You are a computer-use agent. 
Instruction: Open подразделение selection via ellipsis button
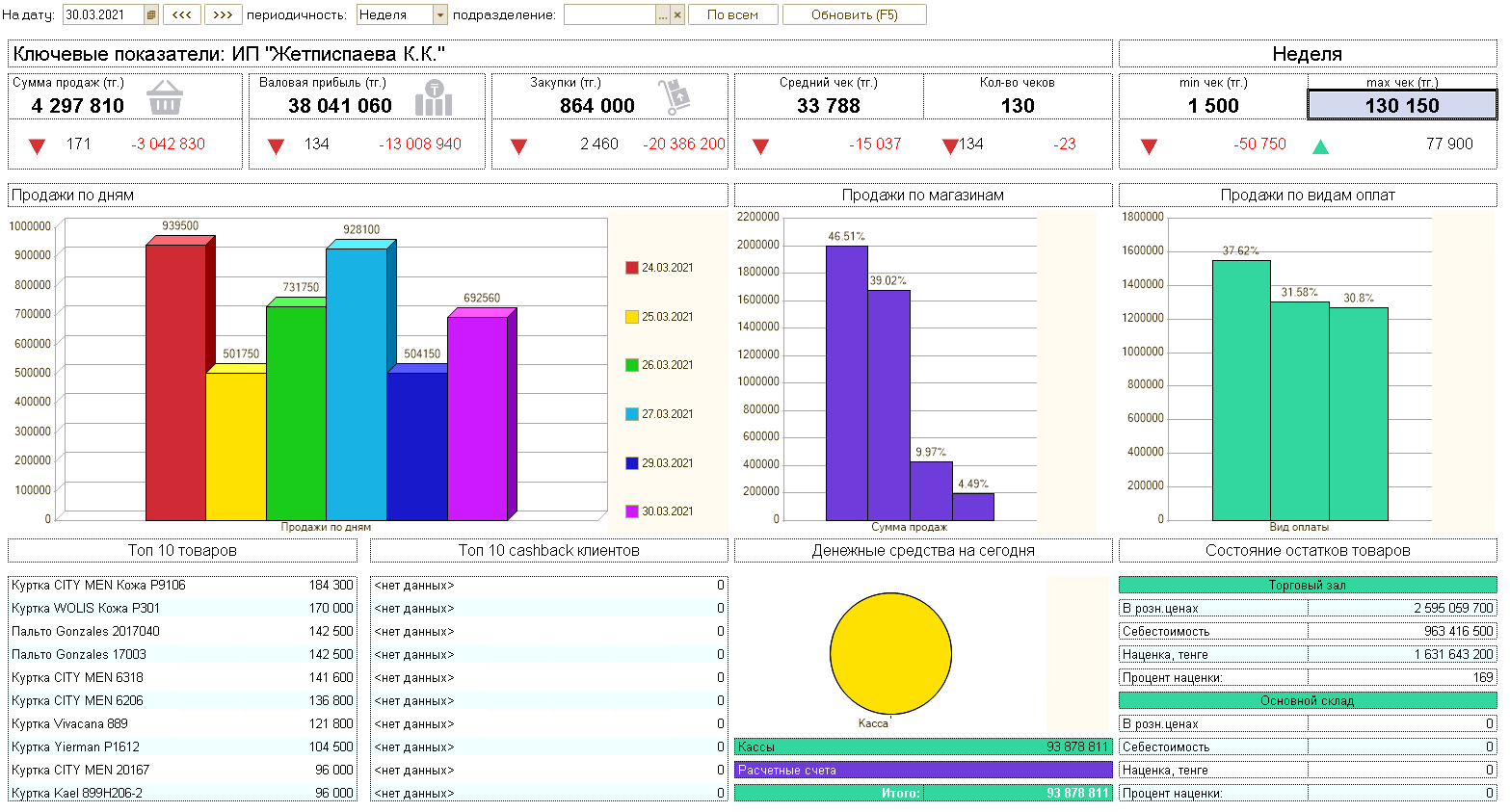(x=663, y=14)
